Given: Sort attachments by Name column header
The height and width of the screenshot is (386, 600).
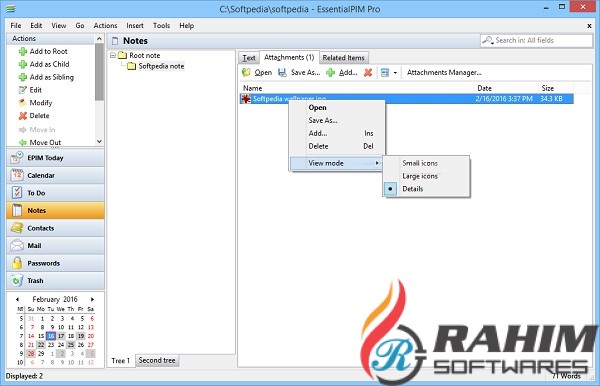Looking at the screenshot, I should point(356,88).
